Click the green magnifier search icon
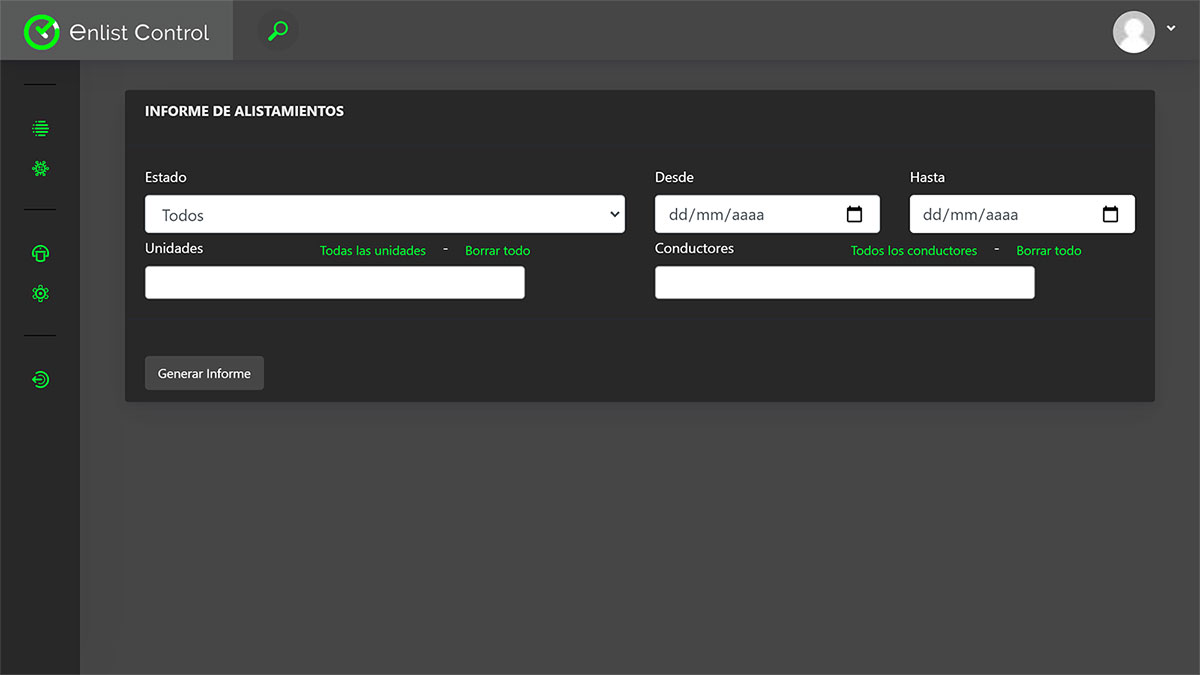Viewport: 1200px width, 675px height. pyautogui.click(x=278, y=31)
